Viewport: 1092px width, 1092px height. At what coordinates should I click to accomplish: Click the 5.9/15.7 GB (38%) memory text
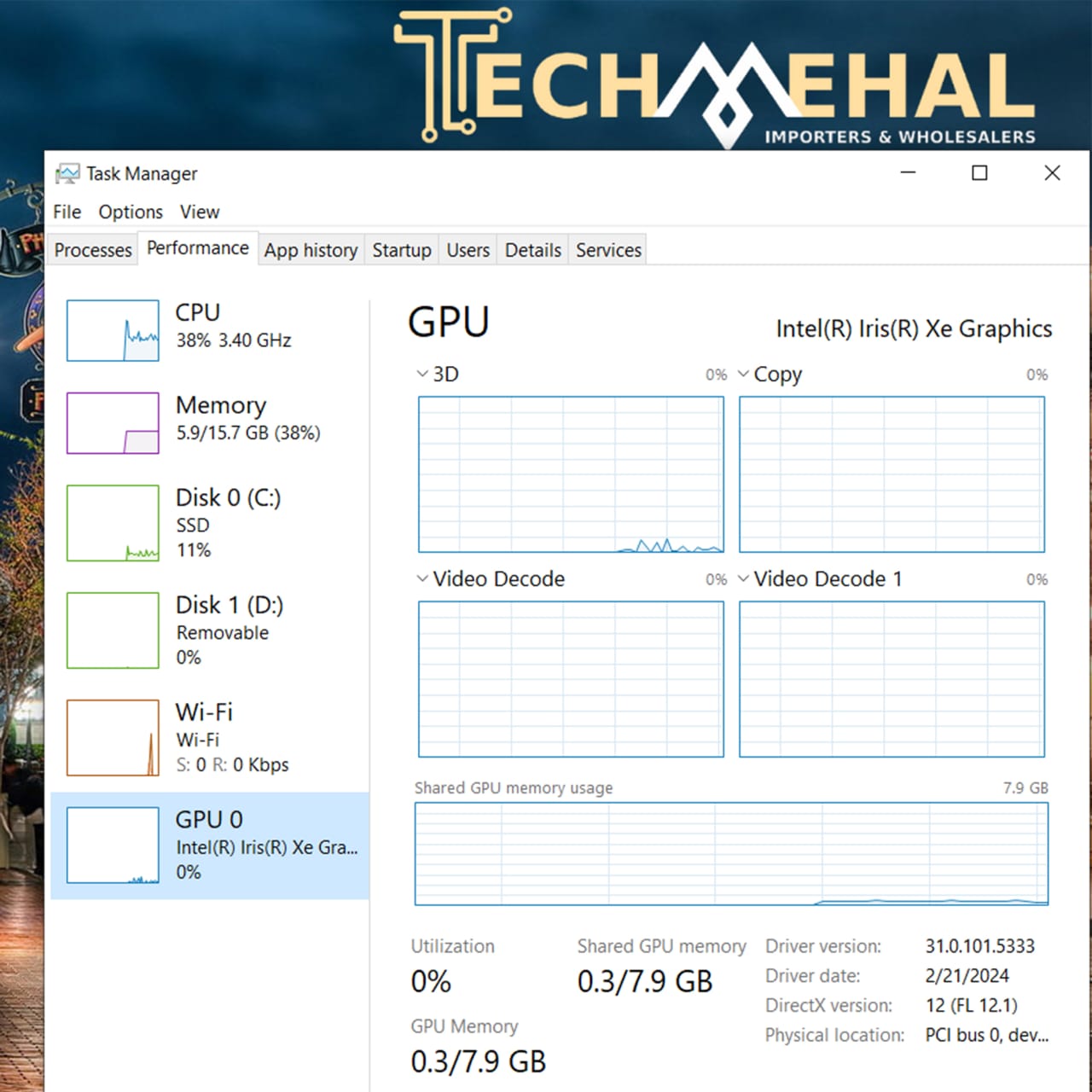[x=248, y=433]
